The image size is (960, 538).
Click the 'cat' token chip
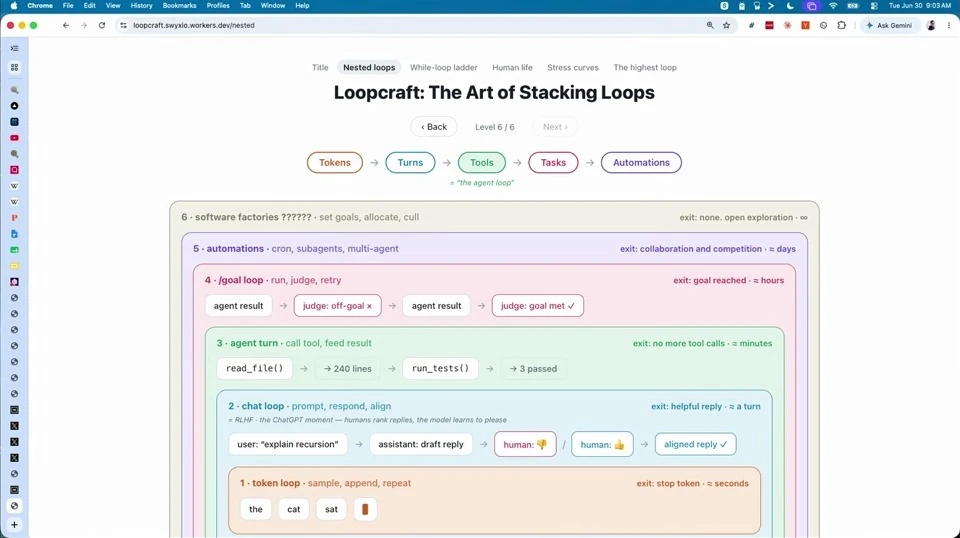click(x=294, y=509)
